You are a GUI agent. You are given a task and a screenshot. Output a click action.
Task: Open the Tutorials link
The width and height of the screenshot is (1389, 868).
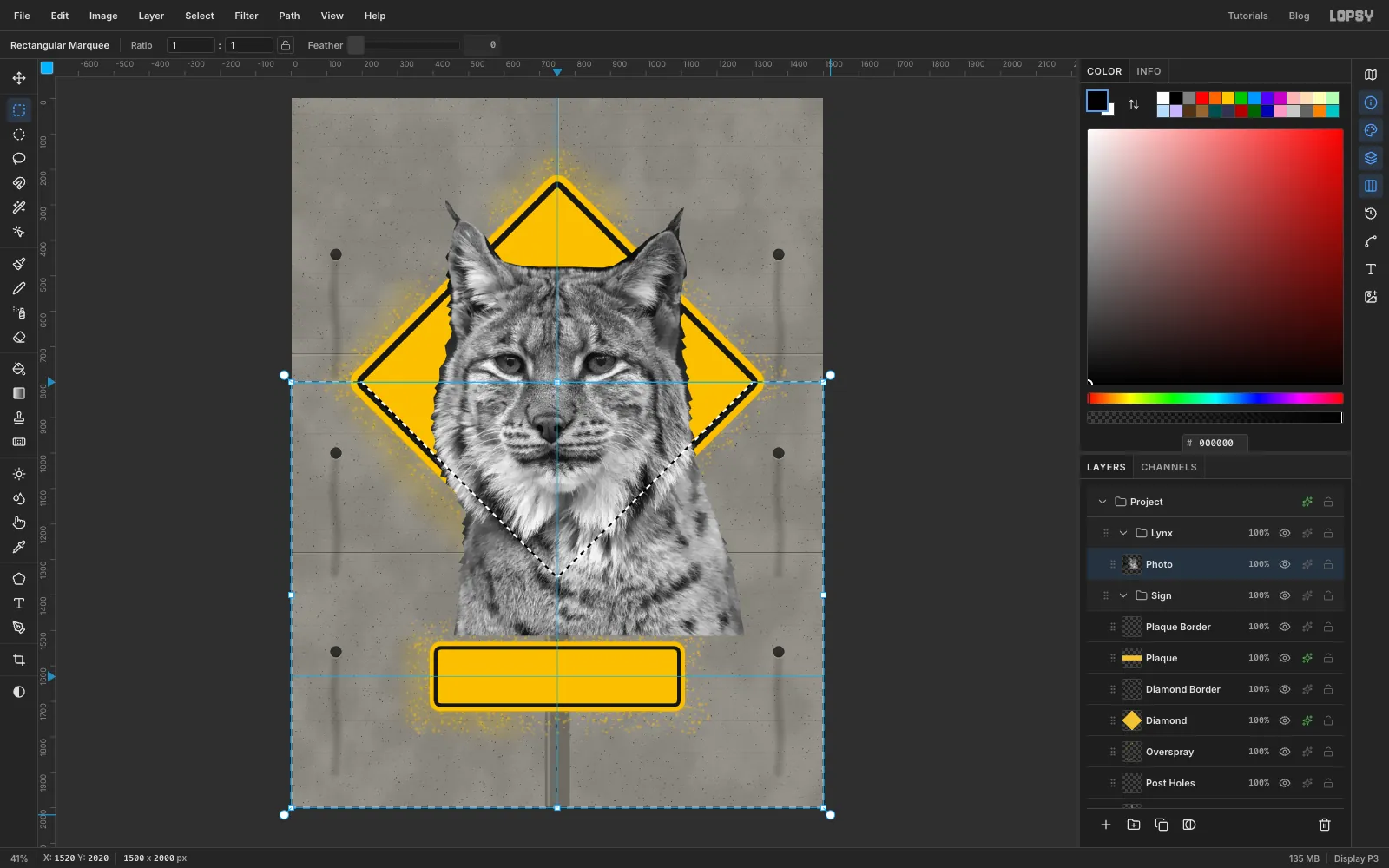pyautogui.click(x=1247, y=16)
